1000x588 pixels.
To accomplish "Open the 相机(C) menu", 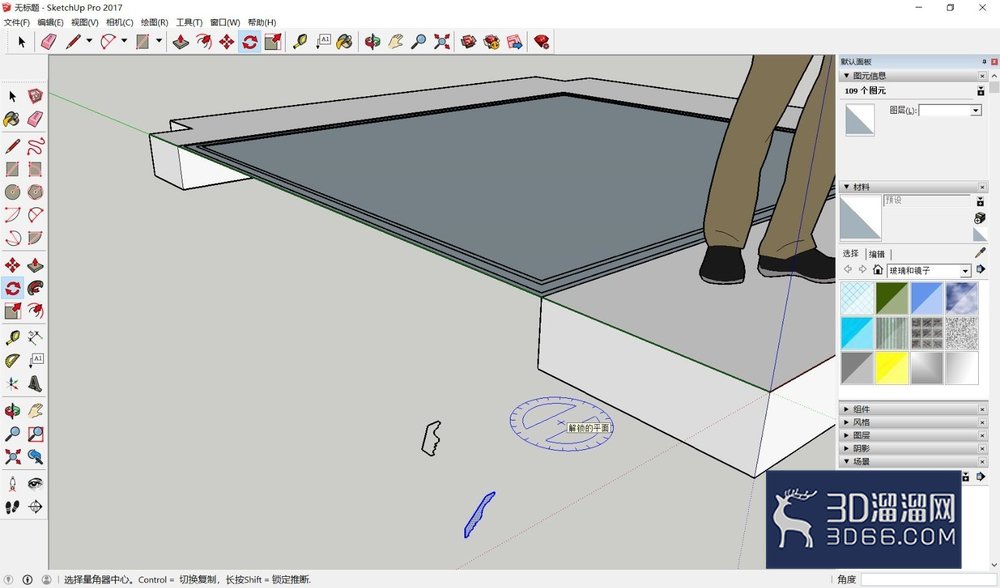I will coord(119,22).
